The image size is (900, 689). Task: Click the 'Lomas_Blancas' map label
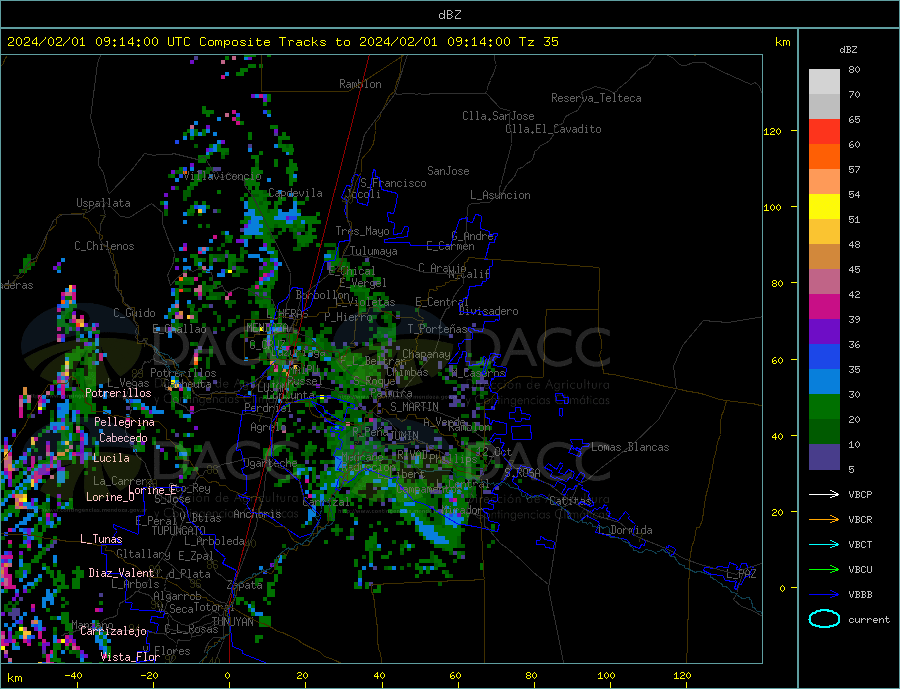(x=630, y=447)
